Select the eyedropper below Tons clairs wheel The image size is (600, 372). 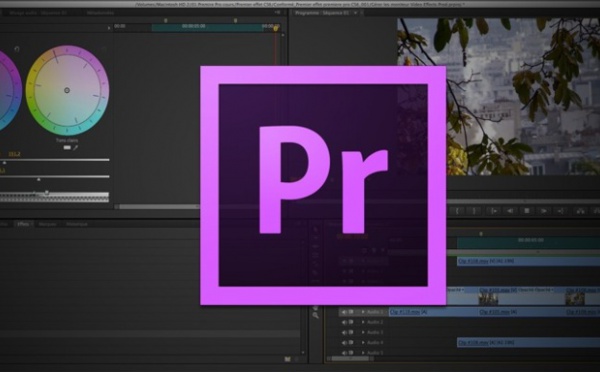click(x=76, y=148)
